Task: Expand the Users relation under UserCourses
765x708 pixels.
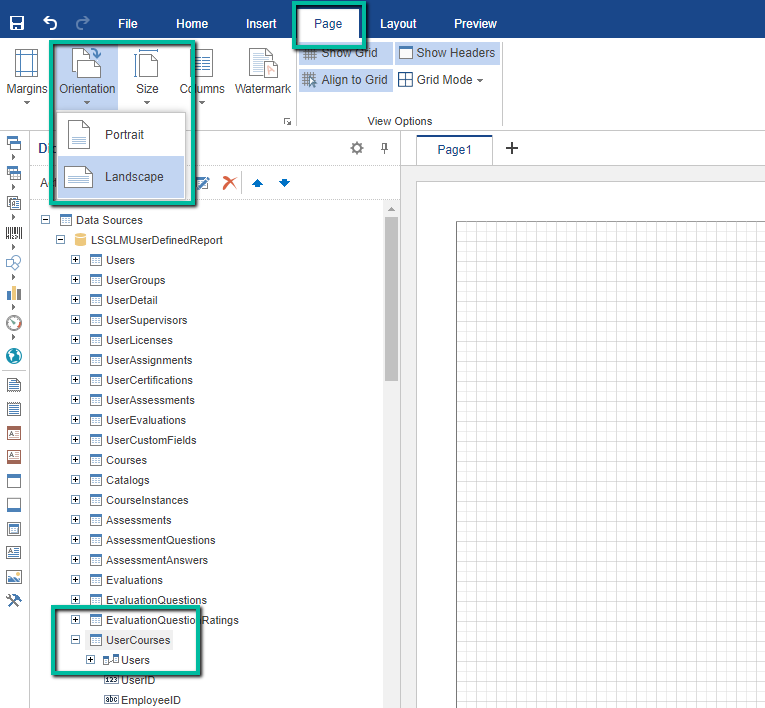Action: [90, 660]
